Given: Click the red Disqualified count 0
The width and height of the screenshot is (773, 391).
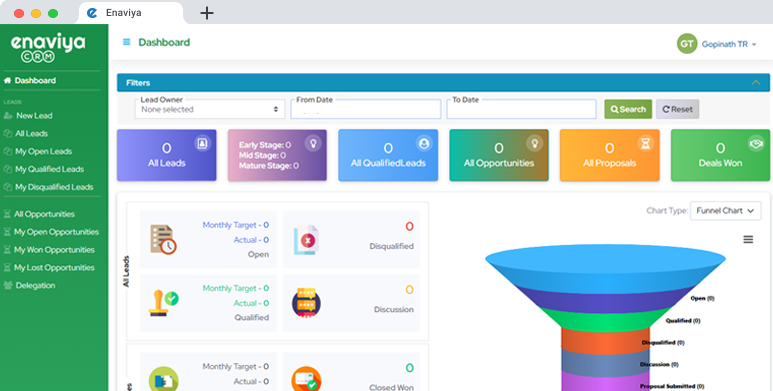Looking at the screenshot, I should point(409,226).
